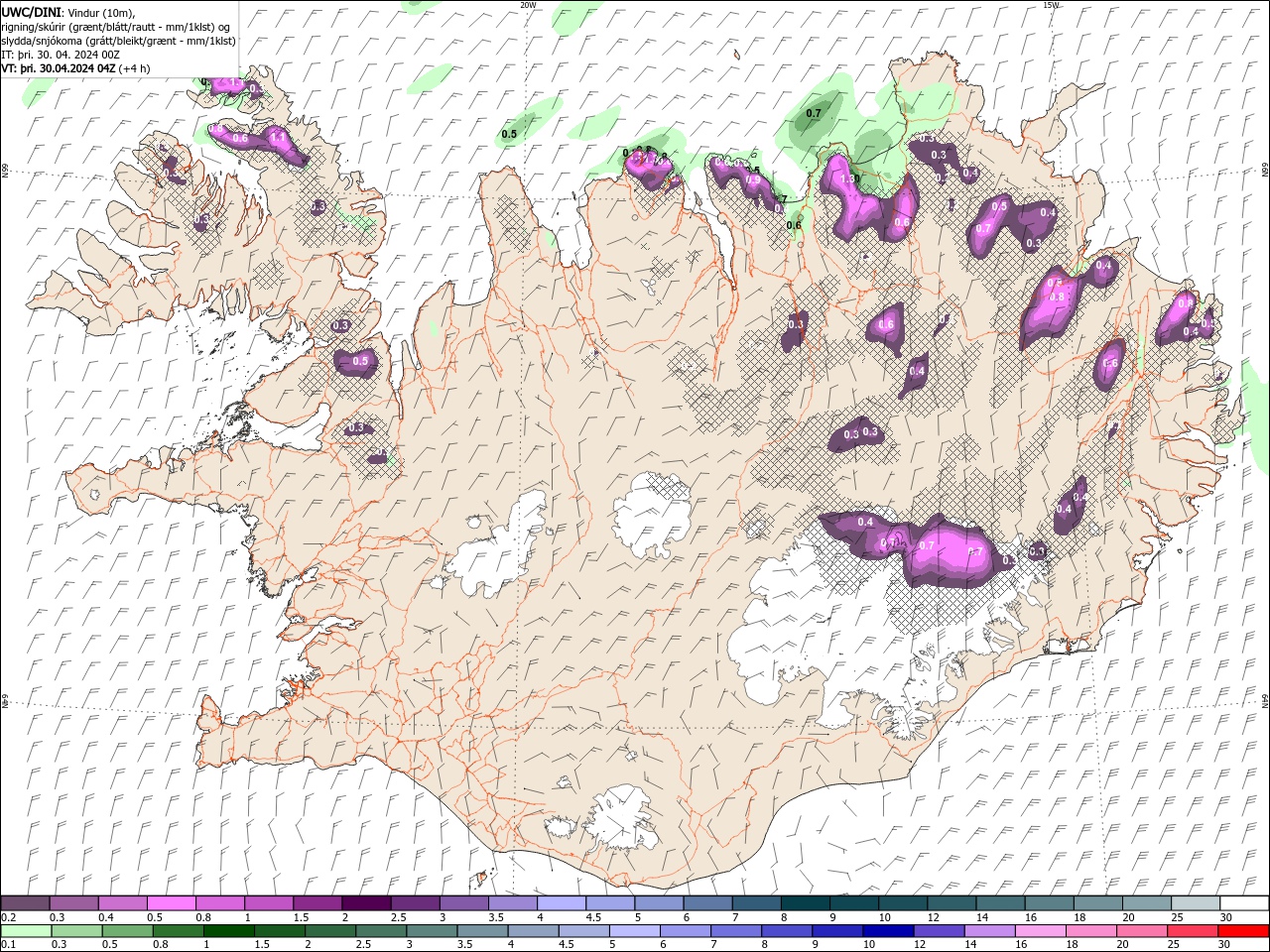The width and height of the screenshot is (1270, 952).
Task: Pick the bright red swatch labeled 30
Action: tap(1242, 931)
